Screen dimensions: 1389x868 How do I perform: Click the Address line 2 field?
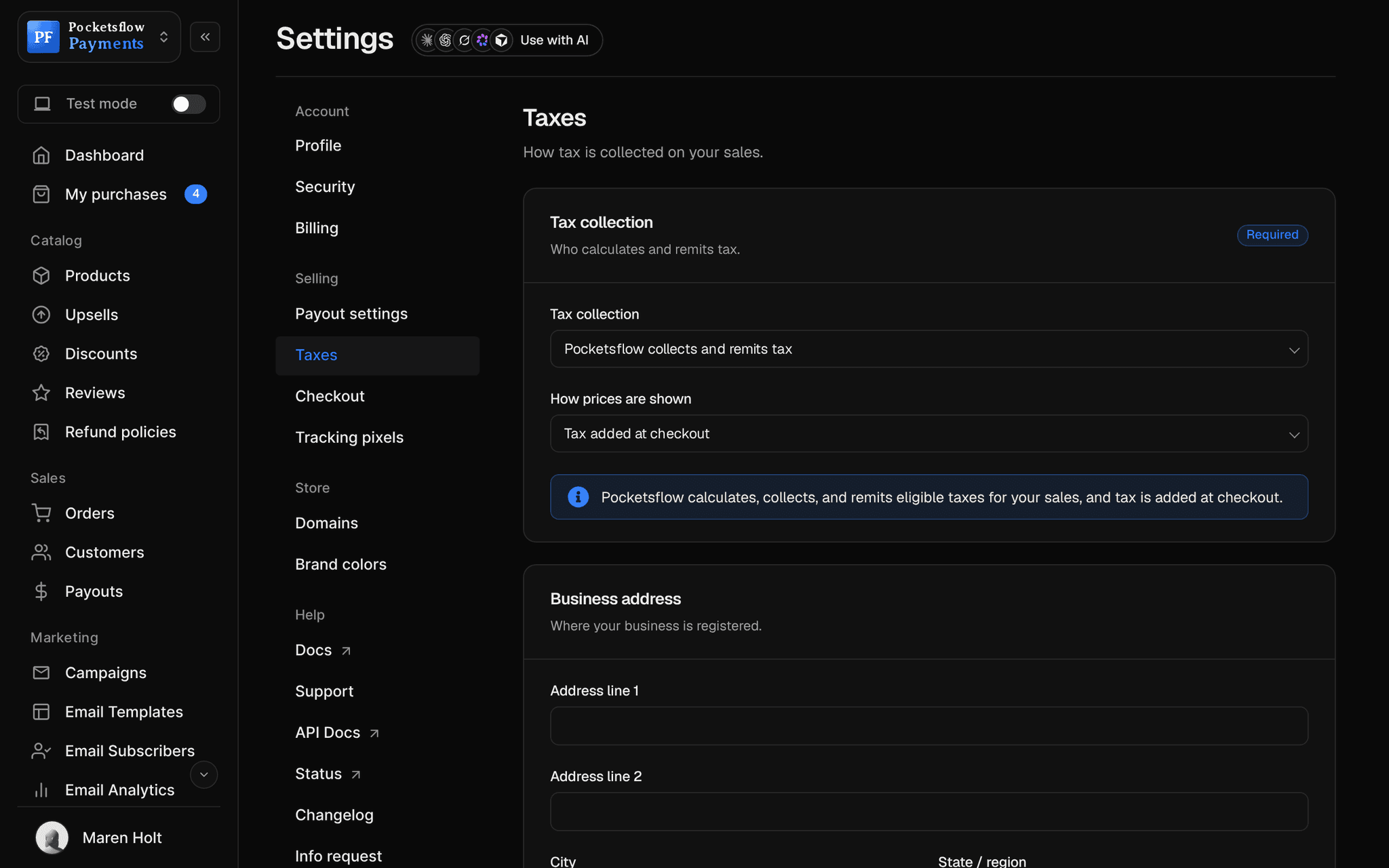(x=929, y=812)
